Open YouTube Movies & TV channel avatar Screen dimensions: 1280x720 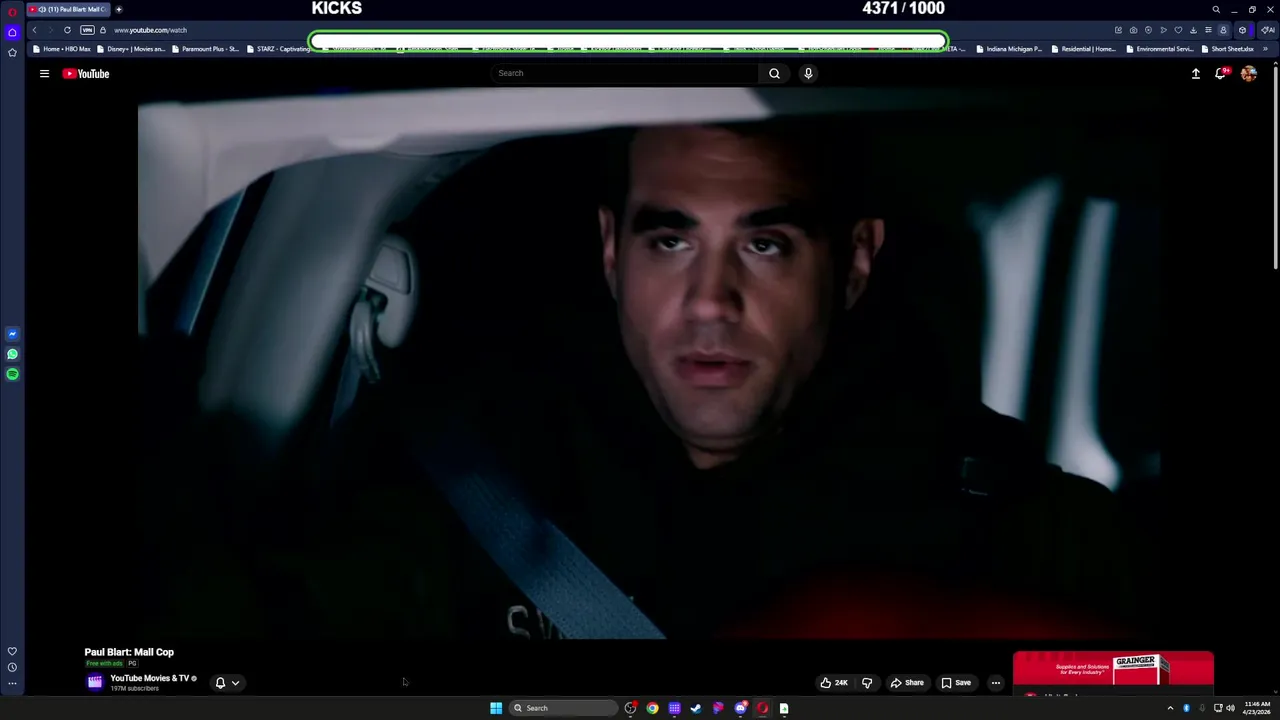point(95,682)
